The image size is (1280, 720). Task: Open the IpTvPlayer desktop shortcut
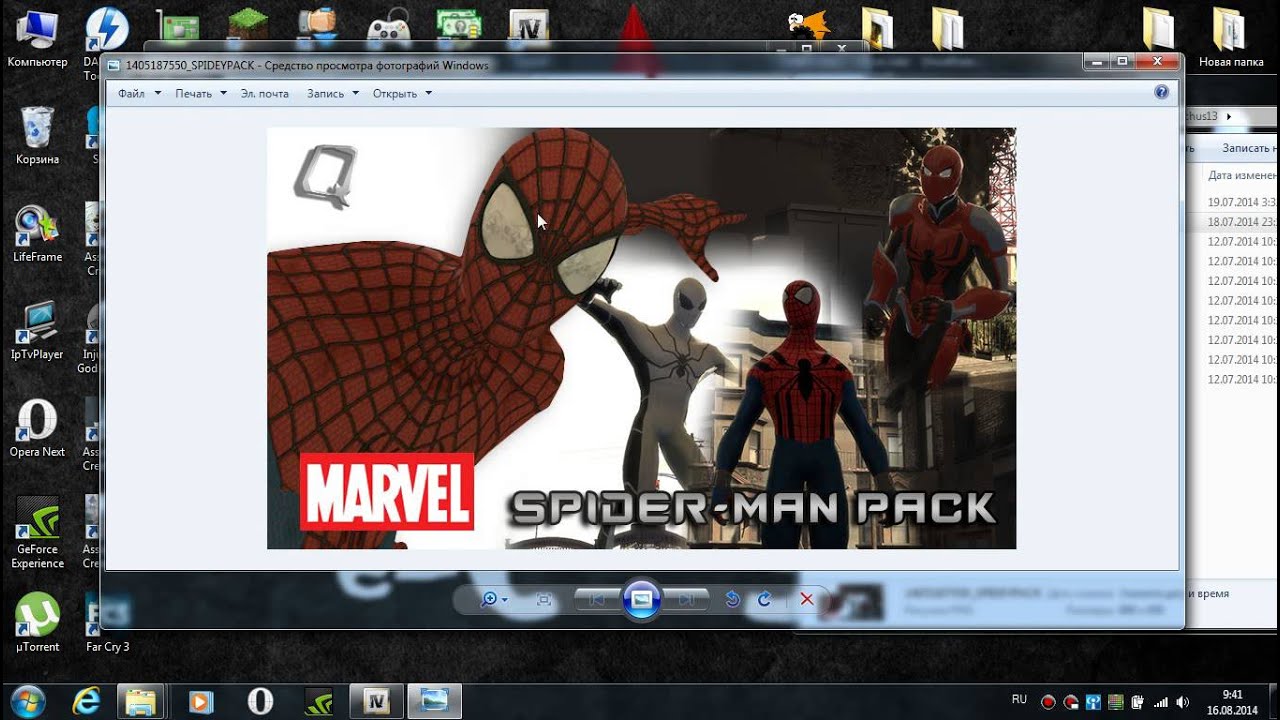pyautogui.click(x=37, y=330)
